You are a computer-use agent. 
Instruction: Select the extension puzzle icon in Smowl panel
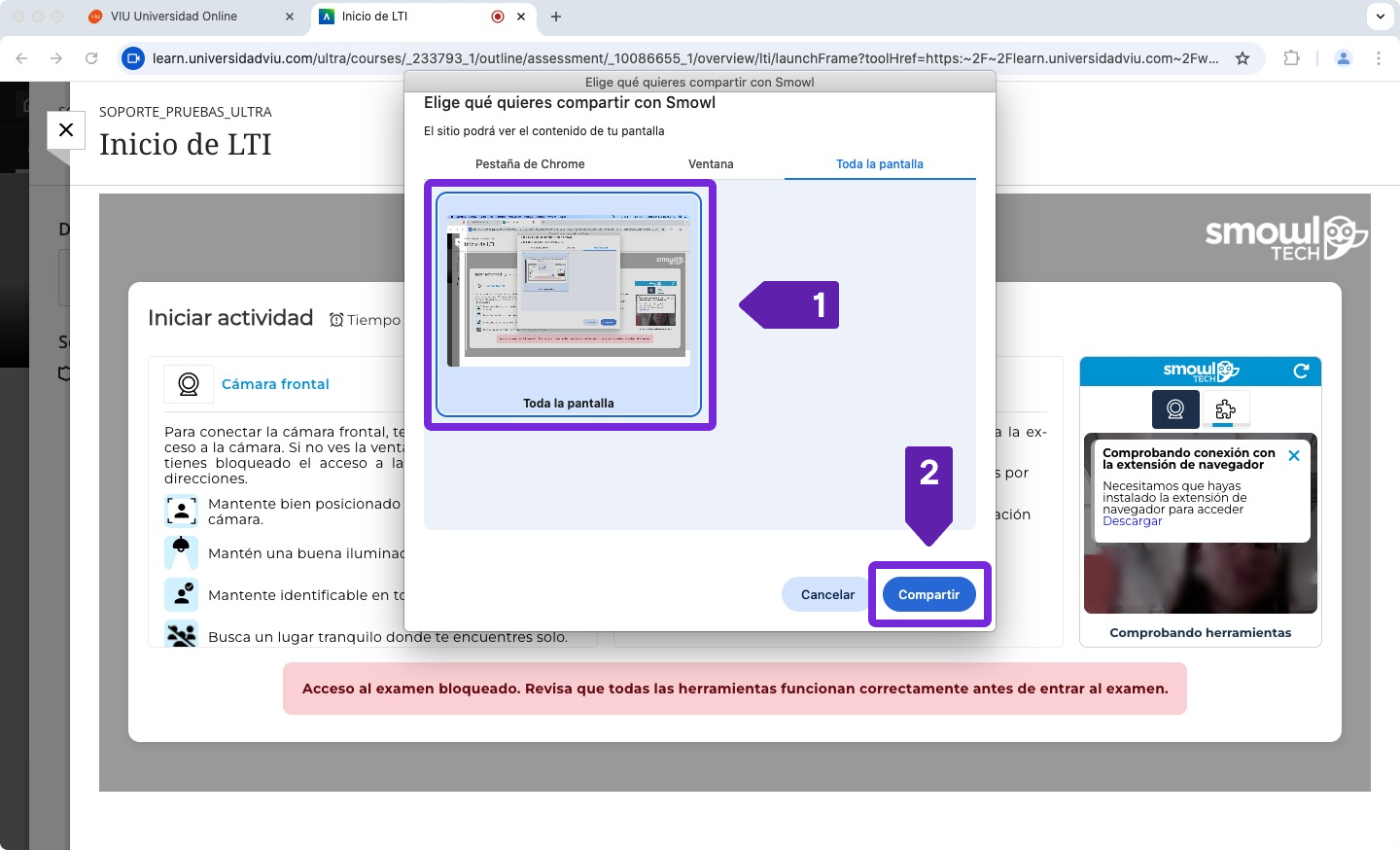[1225, 408]
